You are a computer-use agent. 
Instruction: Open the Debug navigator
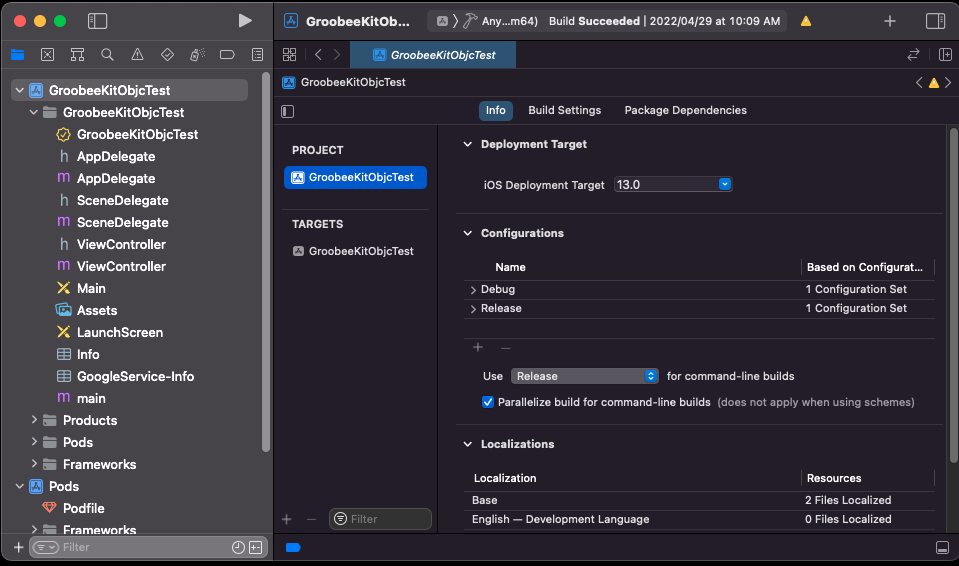(x=197, y=55)
